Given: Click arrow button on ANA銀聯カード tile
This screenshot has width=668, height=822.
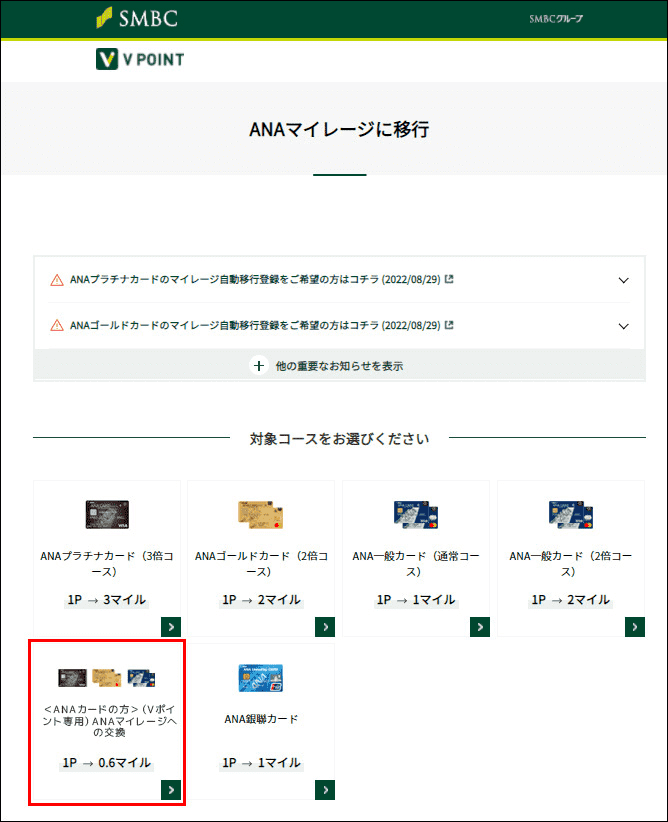Looking at the screenshot, I should point(324,790).
